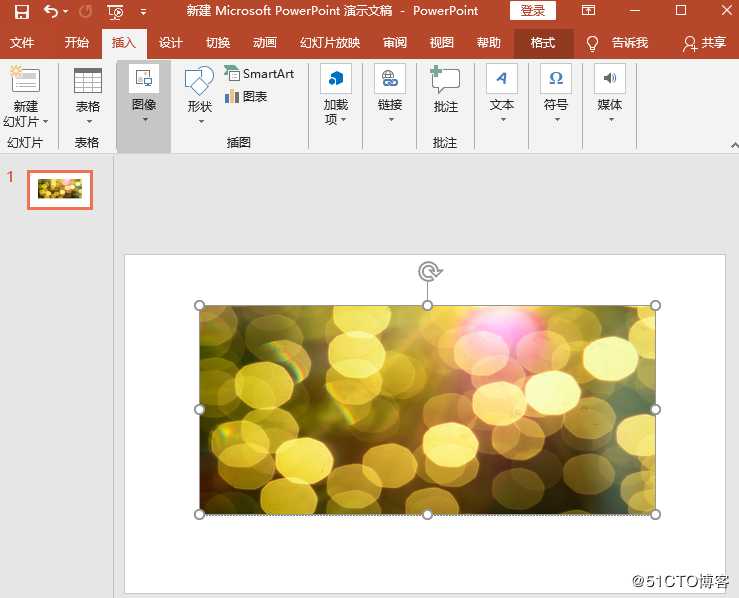Expand the 新建幻灯片 dropdown arrow
Image resolution: width=739 pixels, height=598 pixels.
46,122
